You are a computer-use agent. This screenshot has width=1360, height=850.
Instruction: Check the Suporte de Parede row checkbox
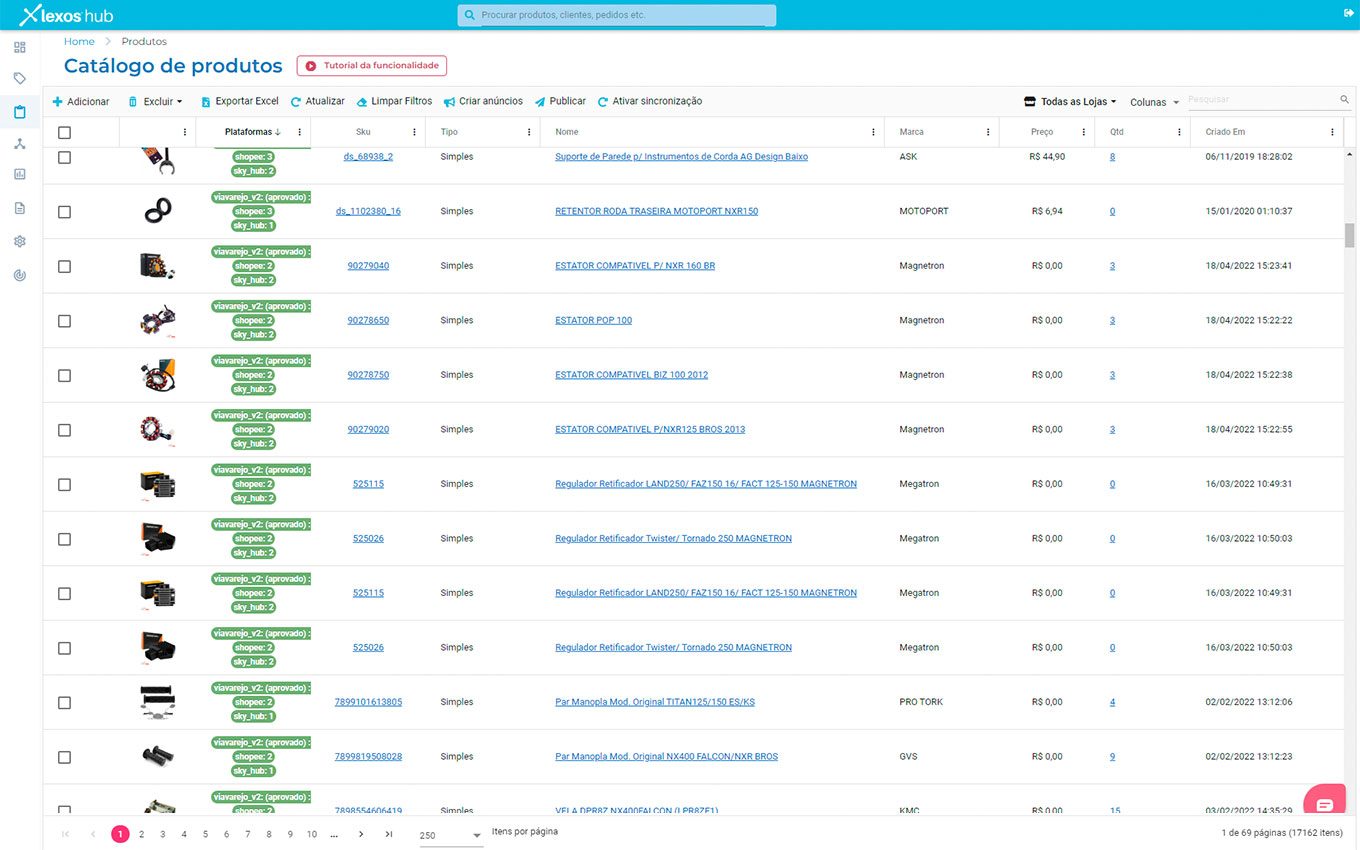coord(64,158)
